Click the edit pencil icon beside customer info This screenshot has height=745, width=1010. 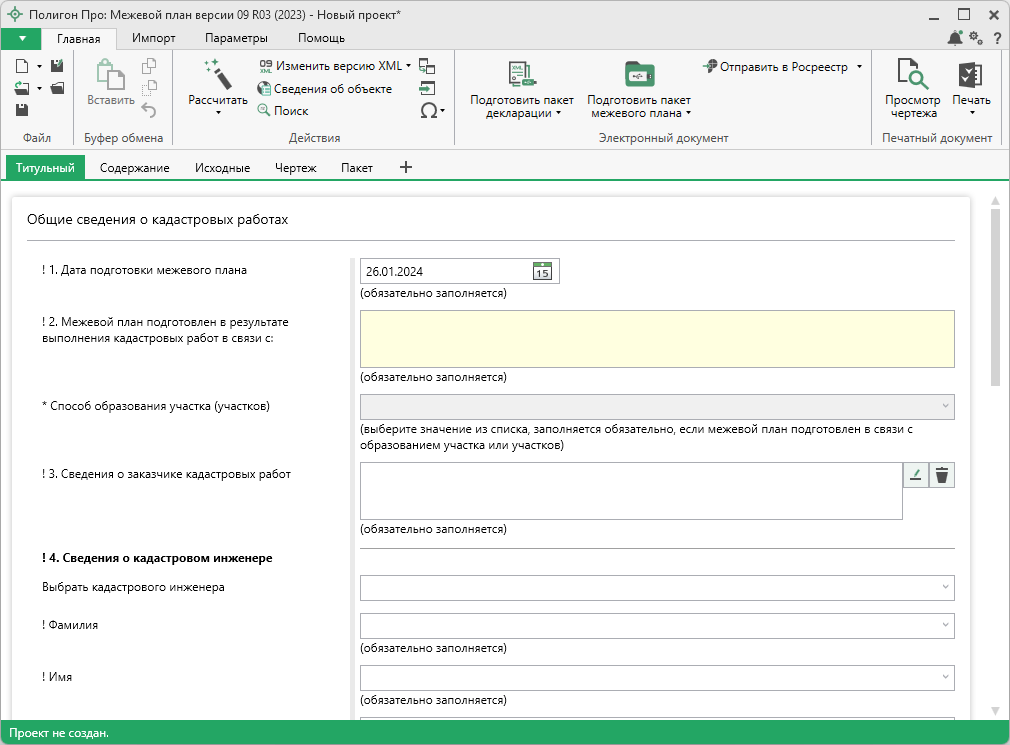916,475
